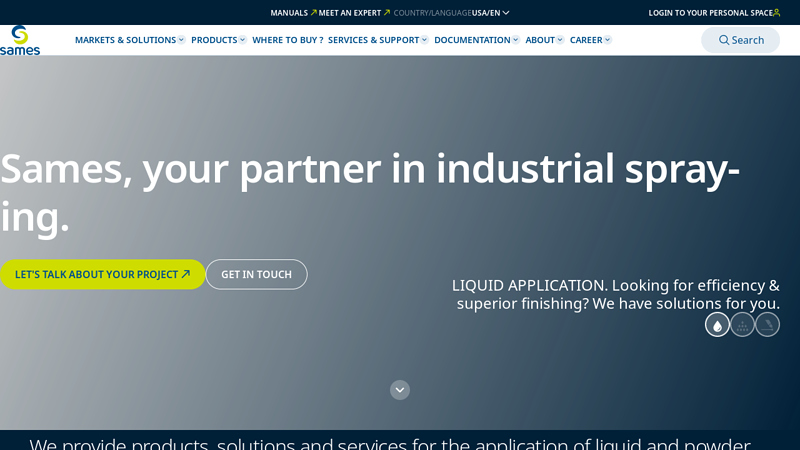Viewport: 800px width, 450px height.
Task: Click Login to Your Personal Space link
Action: click(x=710, y=13)
